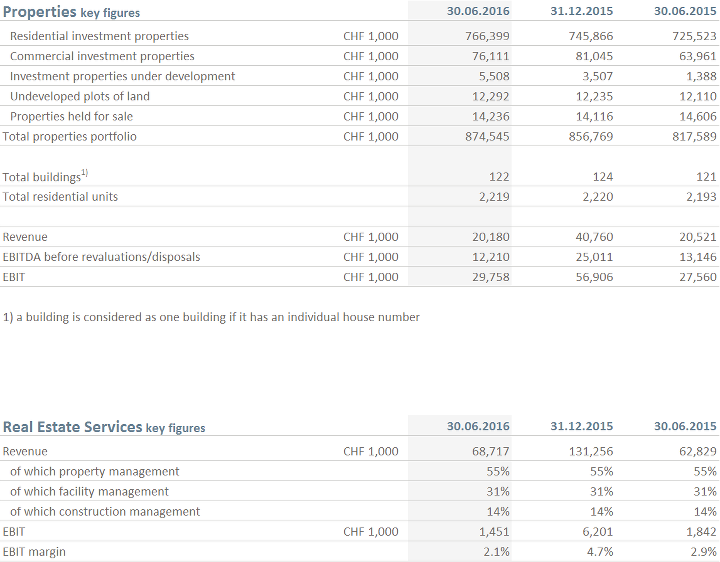Click the Commercial investment properties label
Viewport: 720px width, 562px height.
coord(102,56)
